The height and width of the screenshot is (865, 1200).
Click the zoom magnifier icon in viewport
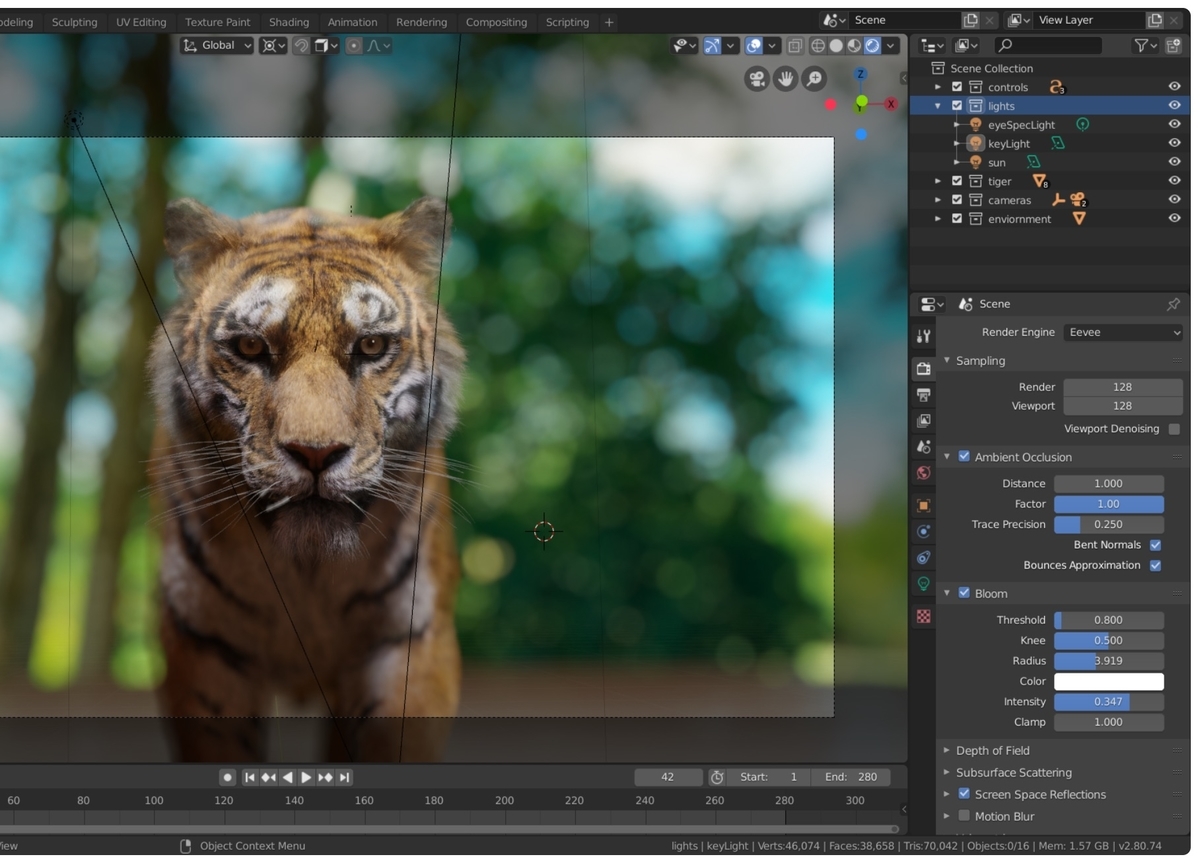[x=815, y=79]
